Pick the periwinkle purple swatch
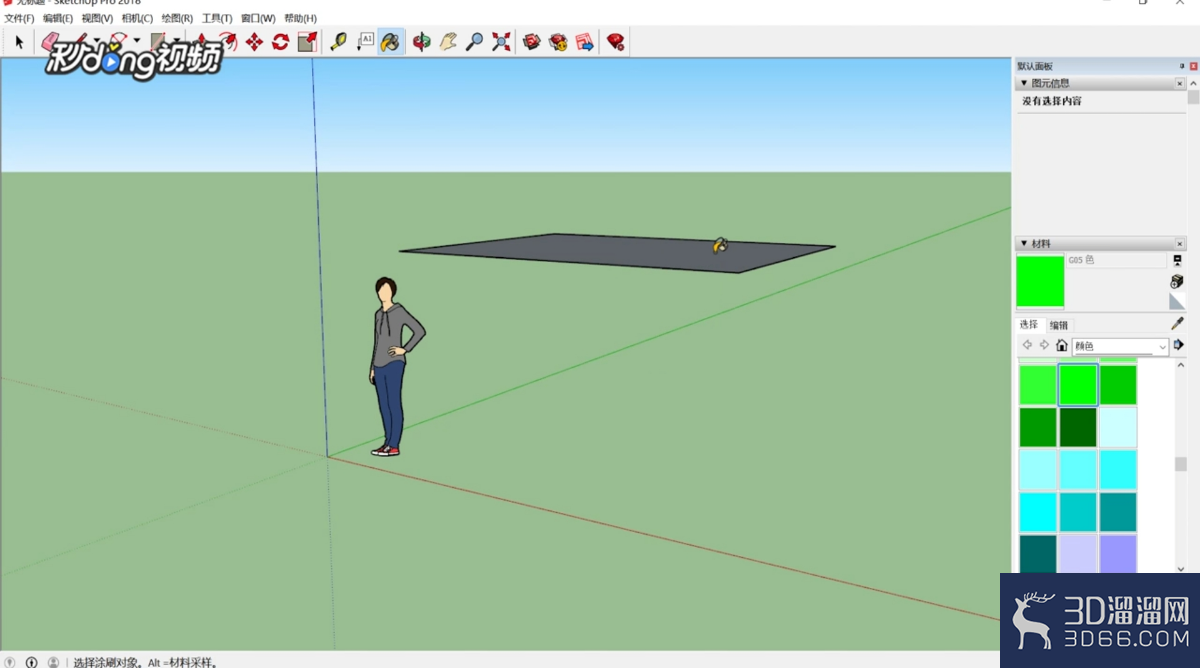This screenshot has width=1200, height=668. click(1118, 554)
